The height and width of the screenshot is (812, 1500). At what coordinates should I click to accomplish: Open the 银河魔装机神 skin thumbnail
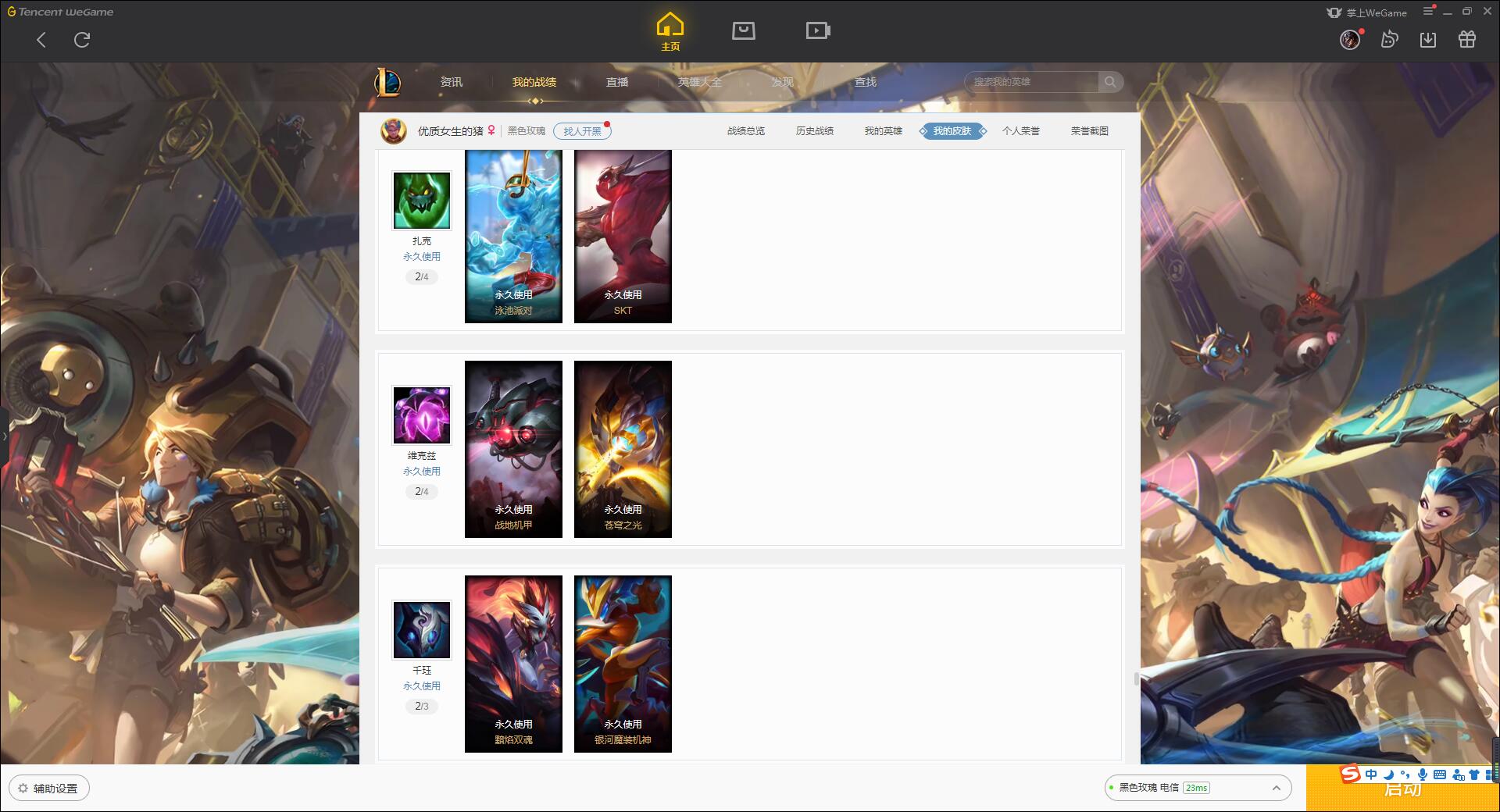623,664
